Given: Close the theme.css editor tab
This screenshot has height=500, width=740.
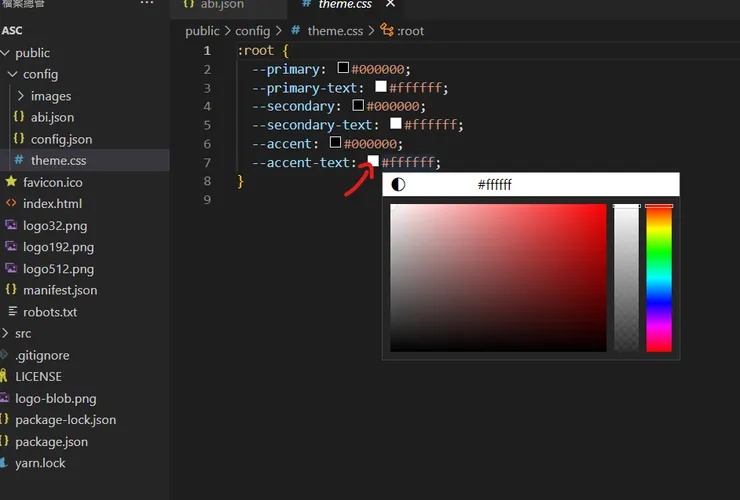Looking at the screenshot, I should point(390,4).
